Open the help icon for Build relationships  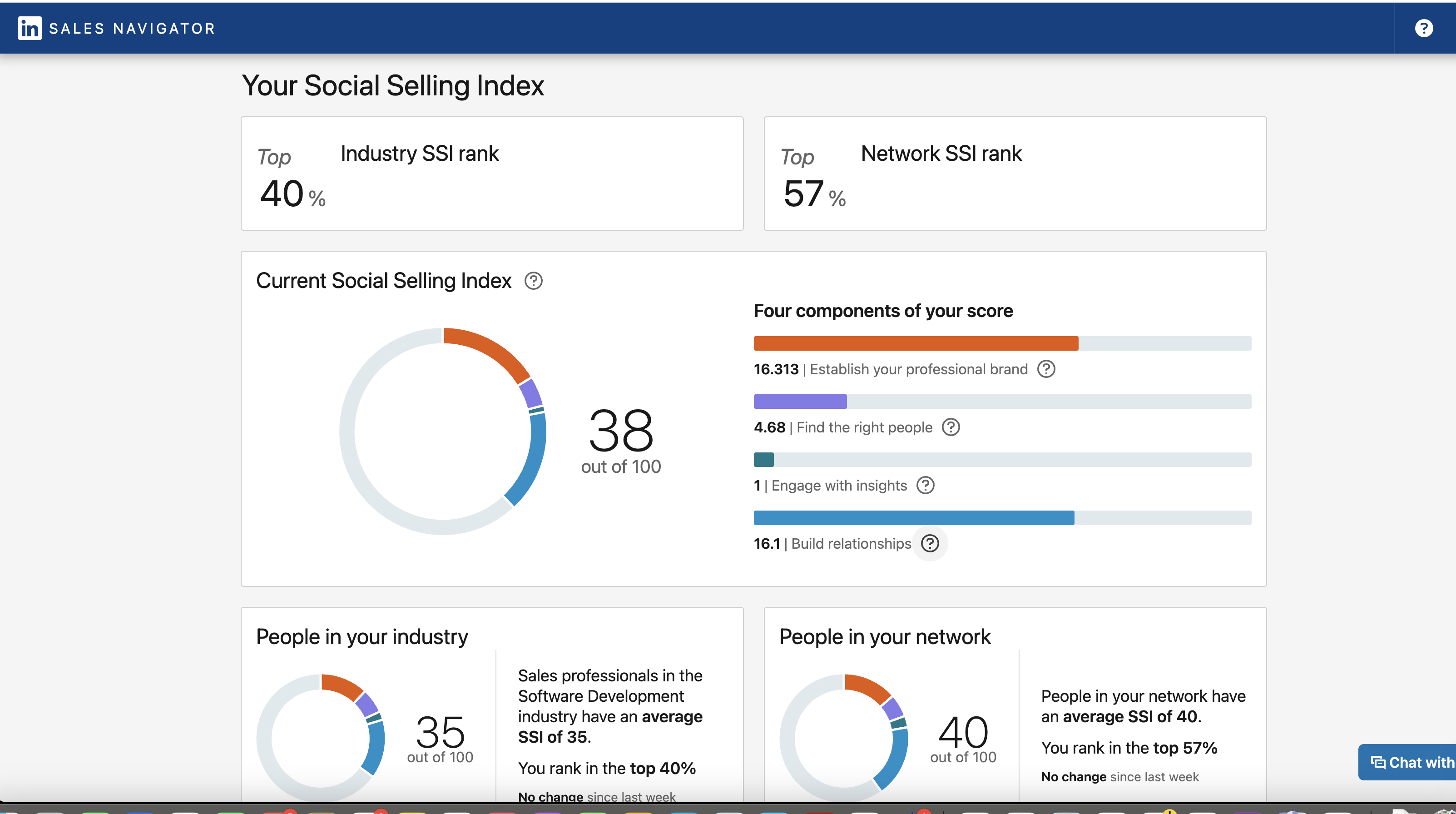tap(930, 544)
